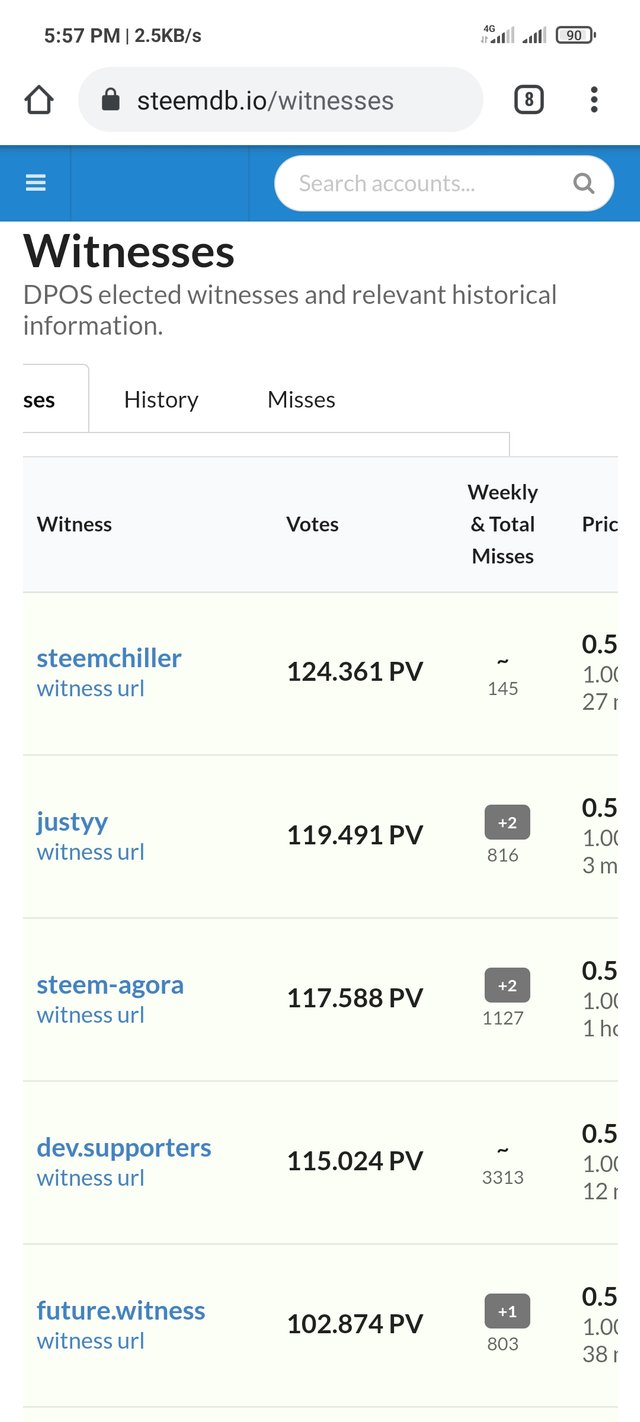The height and width of the screenshot is (1422, 640).
Task: Open the browser tab switcher showing 8
Action: (x=528, y=100)
